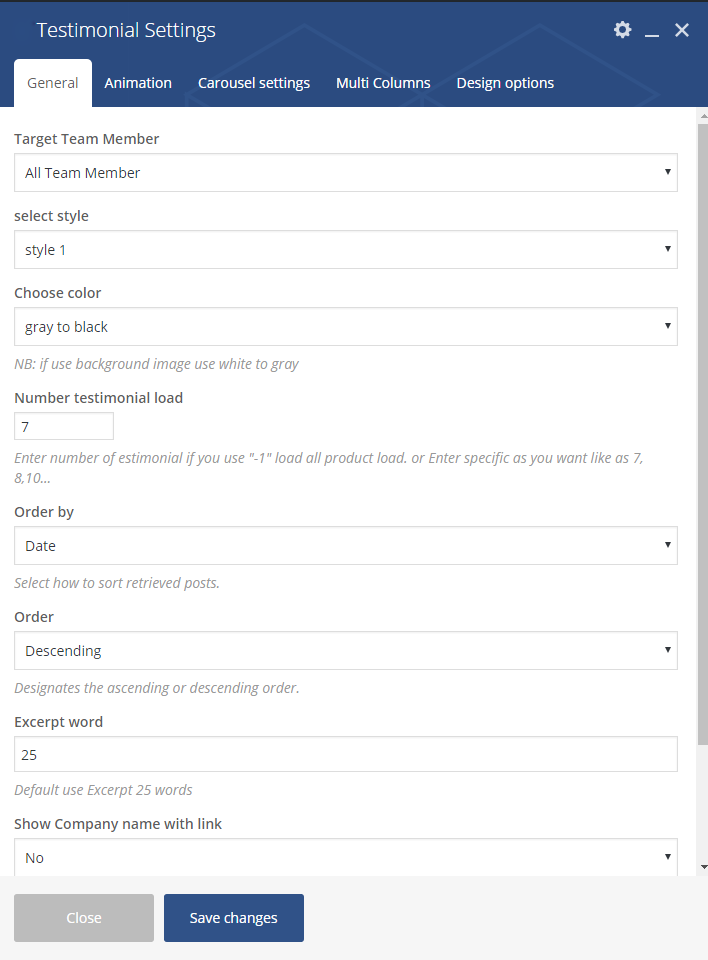Select the General tab
The height and width of the screenshot is (960, 708).
pyautogui.click(x=53, y=83)
